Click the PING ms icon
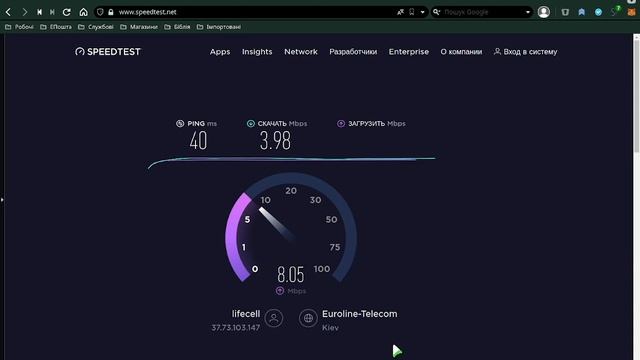This screenshot has width=640, height=360. pos(180,123)
